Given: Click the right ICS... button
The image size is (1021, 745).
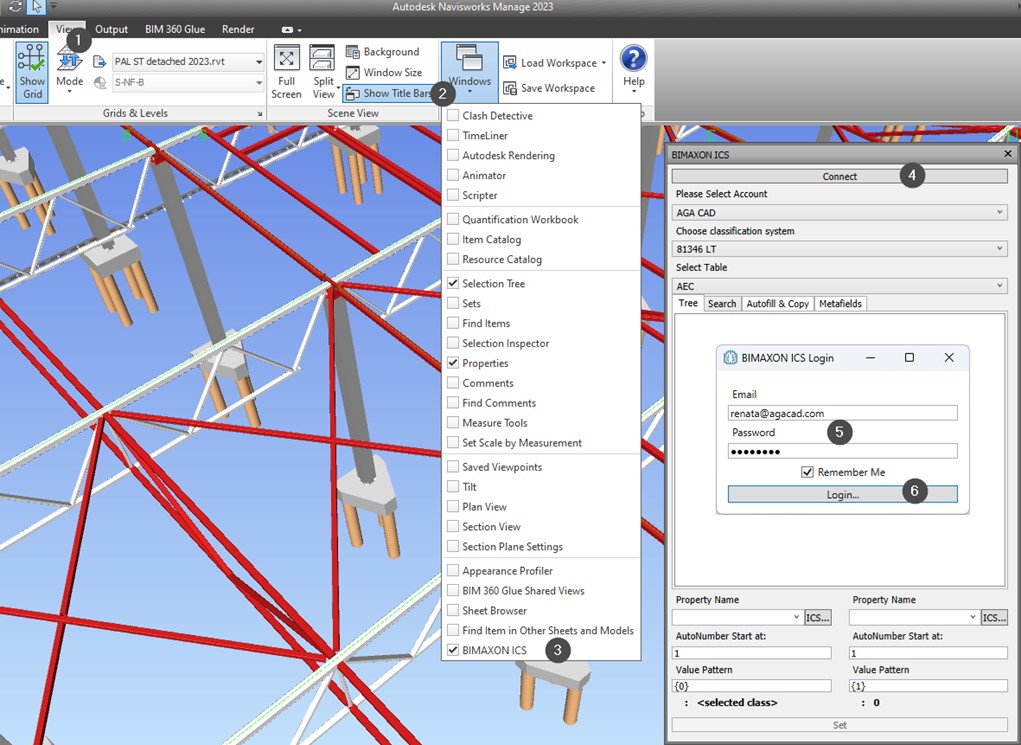Looking at the screenshot, I should point(994,617).
